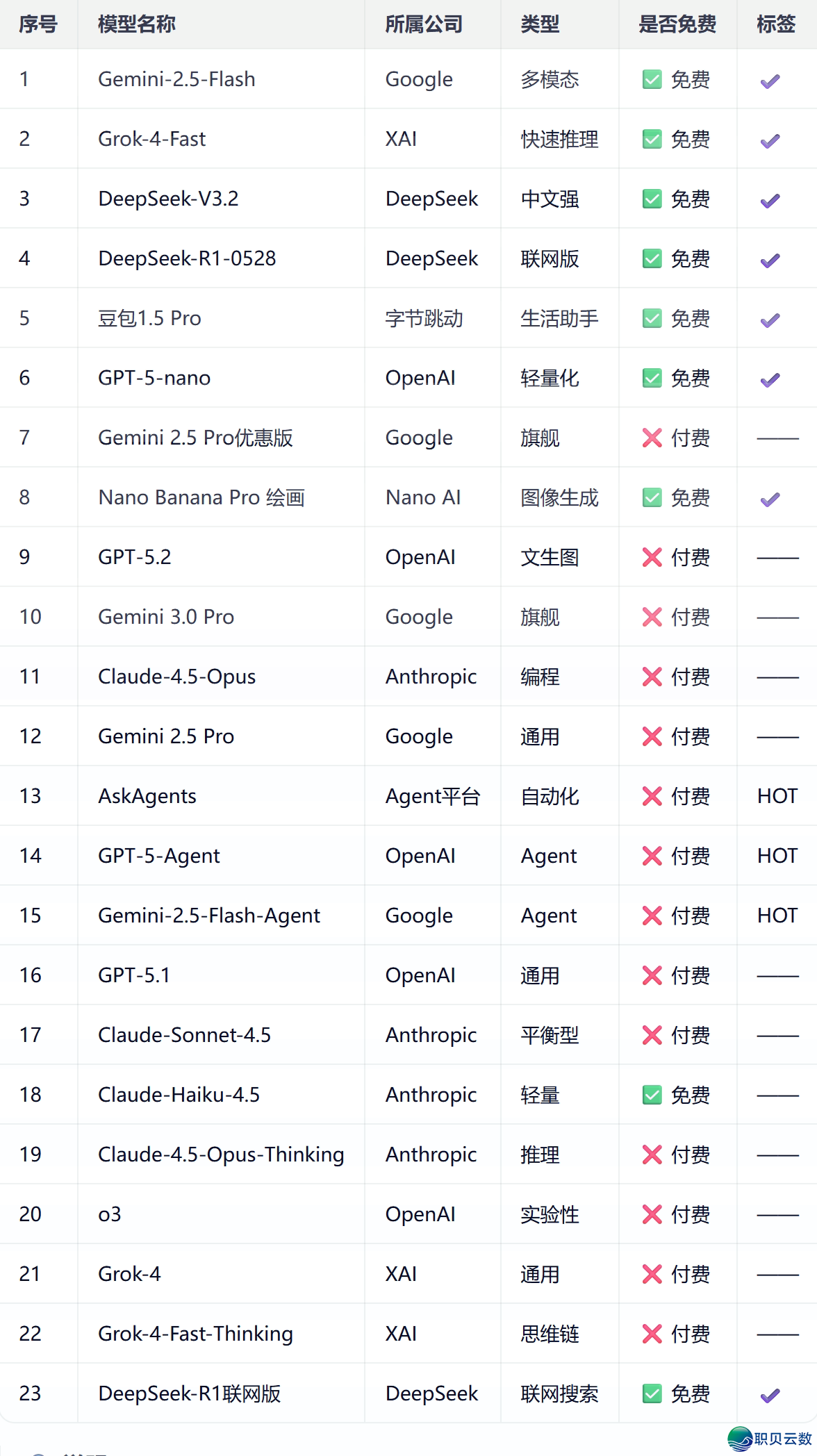Click the purple tick for Nano Banana Pro
Viewport: 817px width, 1456px height.
pos(770,499)
